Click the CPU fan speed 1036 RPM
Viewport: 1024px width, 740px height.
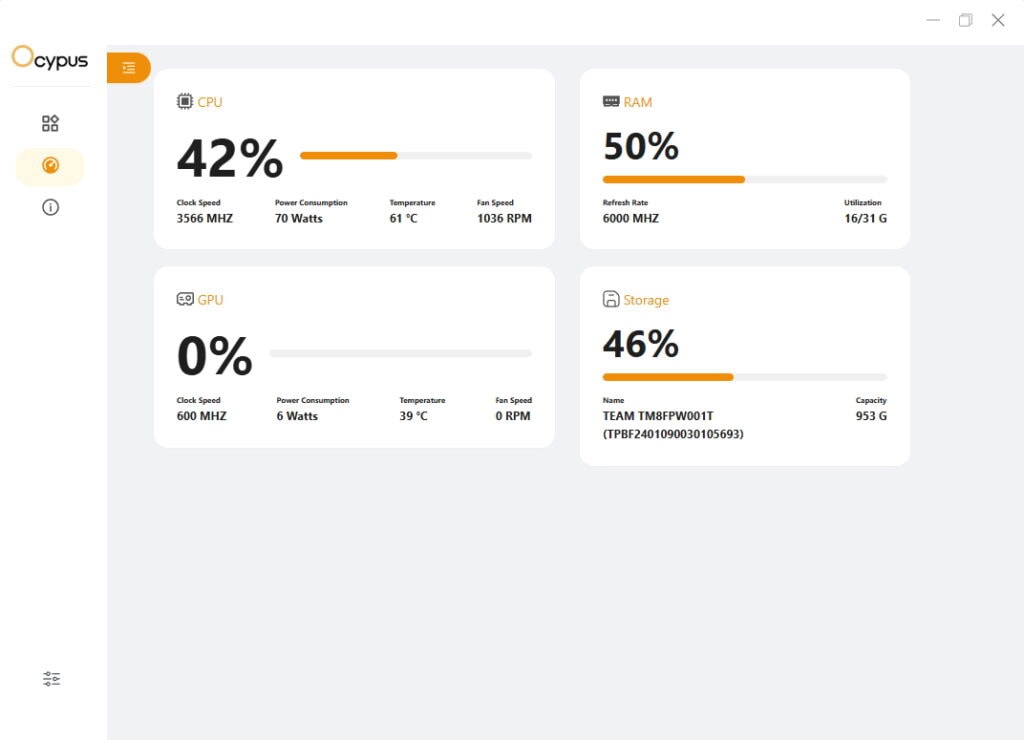(504, 218)
